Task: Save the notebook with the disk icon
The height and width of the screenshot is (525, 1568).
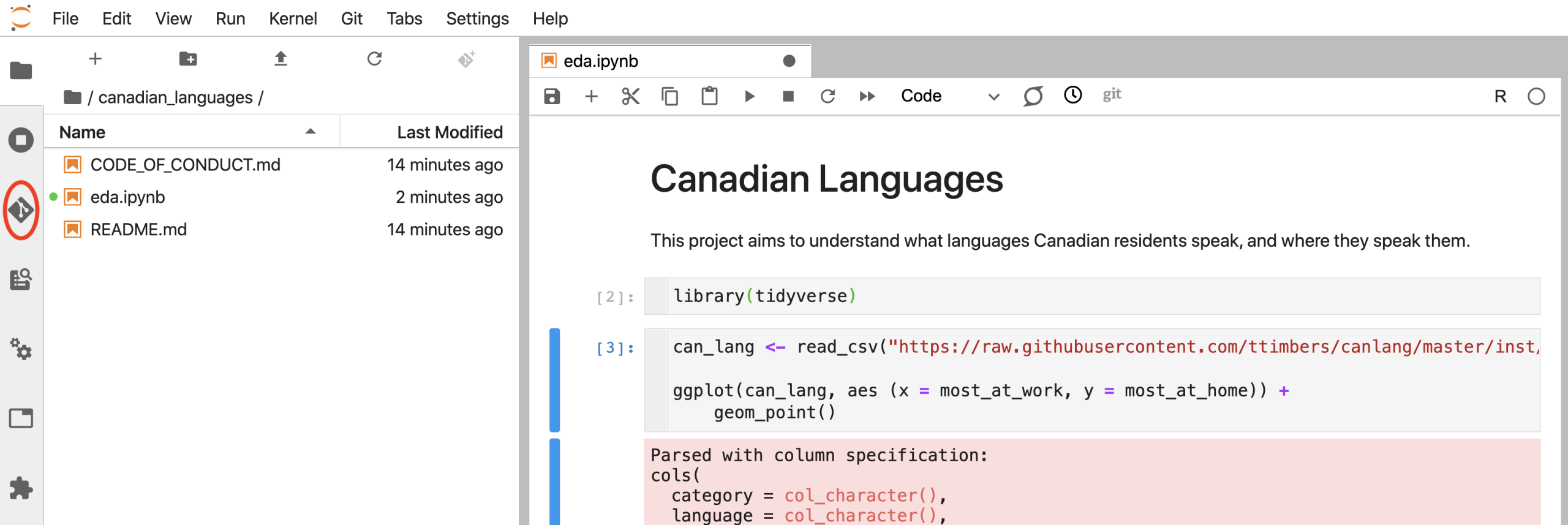Action: click(552, 96)
